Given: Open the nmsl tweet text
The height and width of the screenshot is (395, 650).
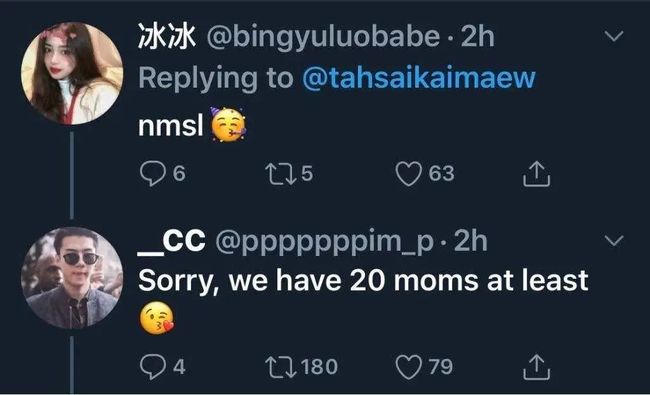Looking at the screenshot, I should coord(171,125).
